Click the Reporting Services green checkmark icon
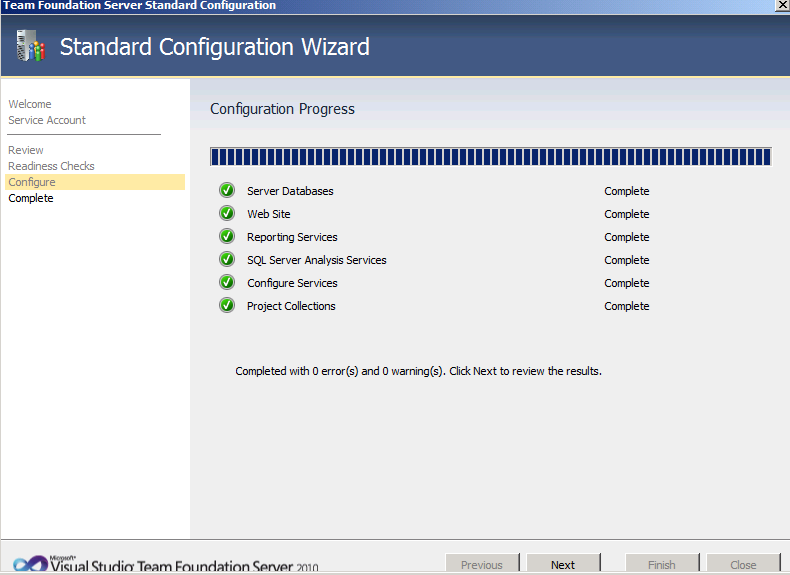 227,236
